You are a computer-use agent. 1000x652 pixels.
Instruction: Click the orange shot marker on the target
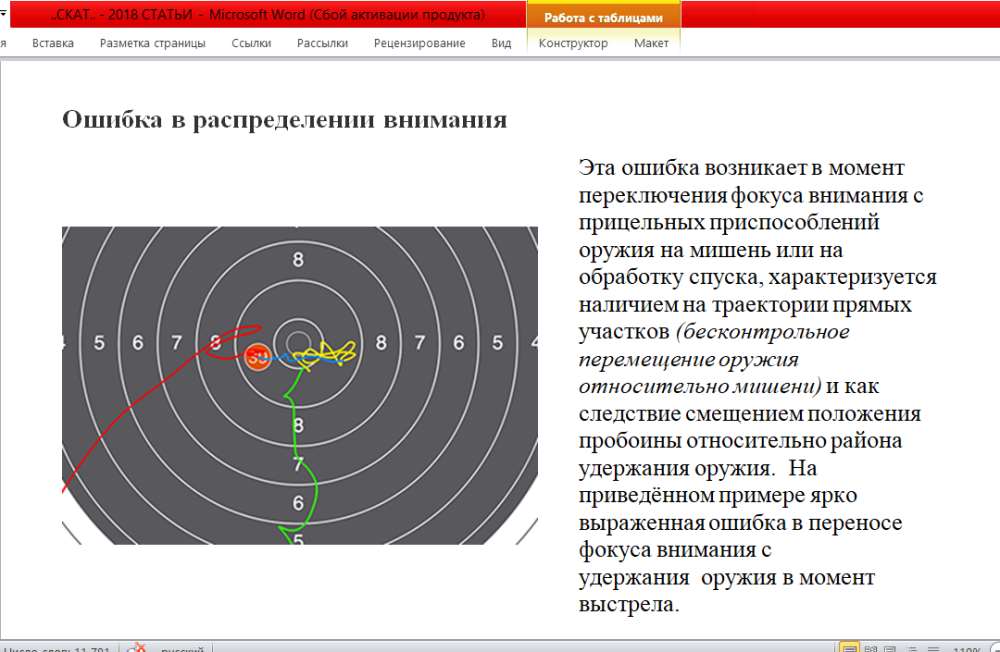tap(258, 357)
